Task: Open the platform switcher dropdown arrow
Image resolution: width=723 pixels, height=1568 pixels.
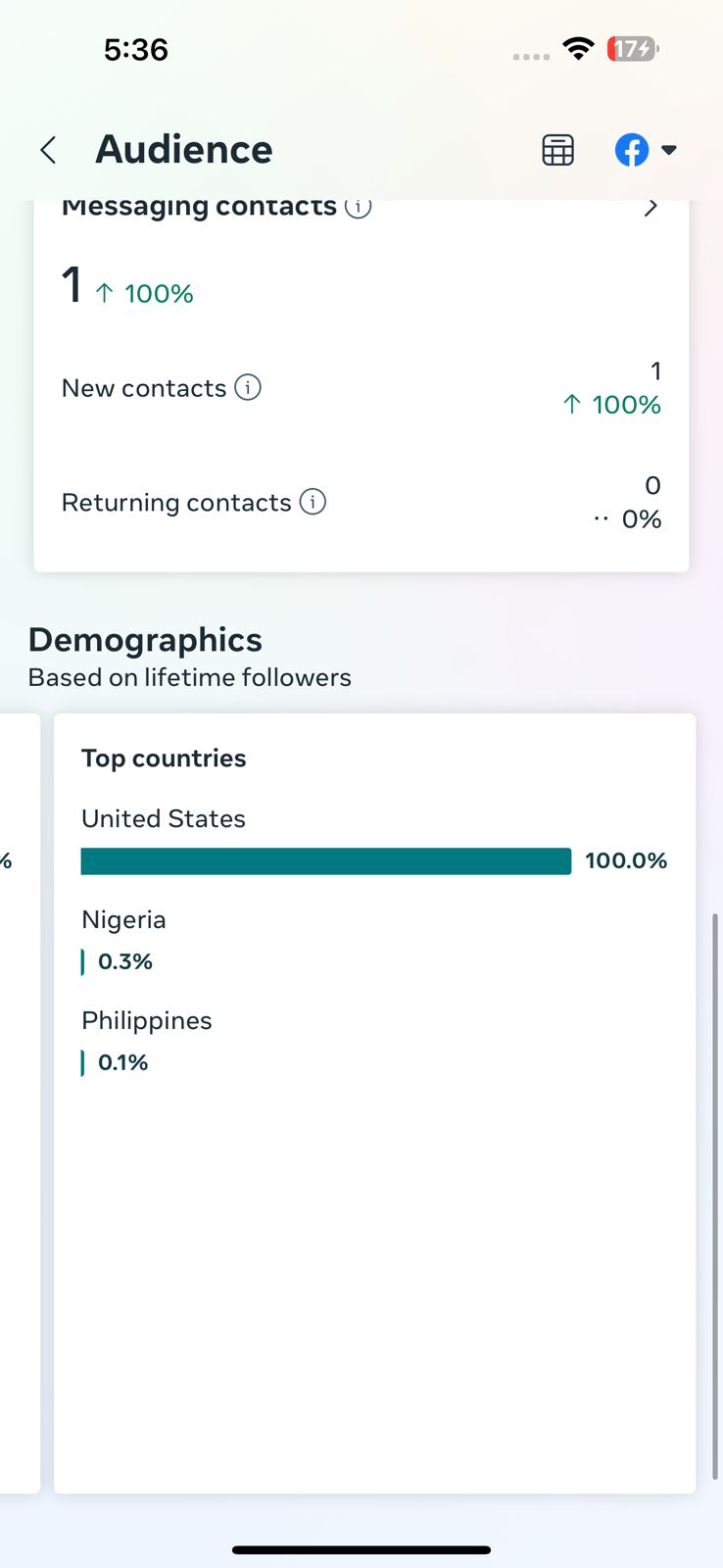Action: click(669, 150)
